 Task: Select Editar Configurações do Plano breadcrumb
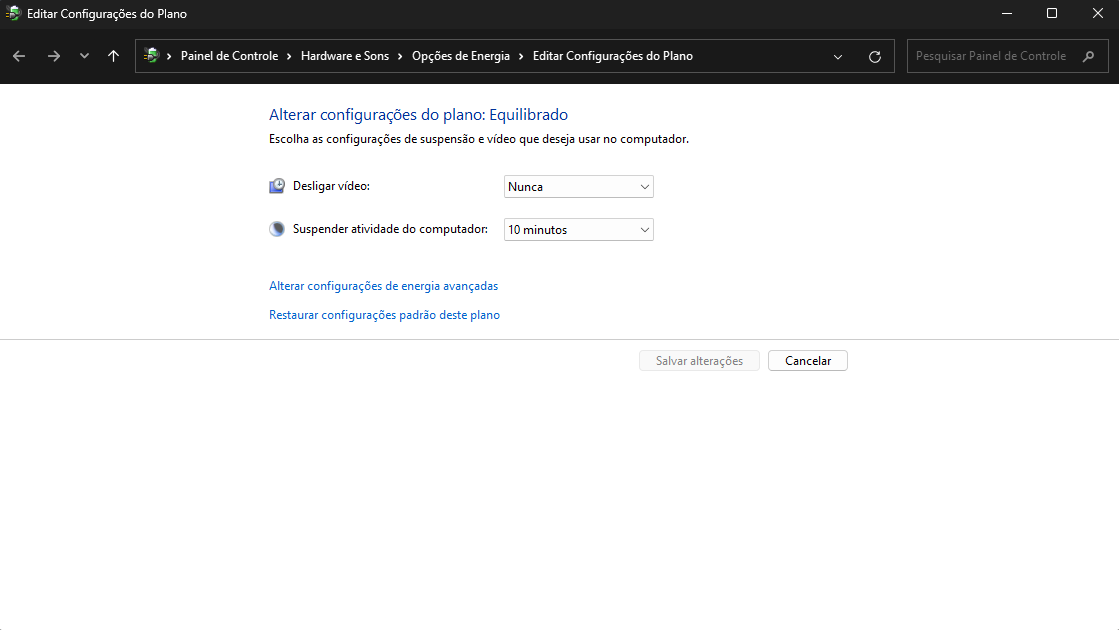(612, 56)
